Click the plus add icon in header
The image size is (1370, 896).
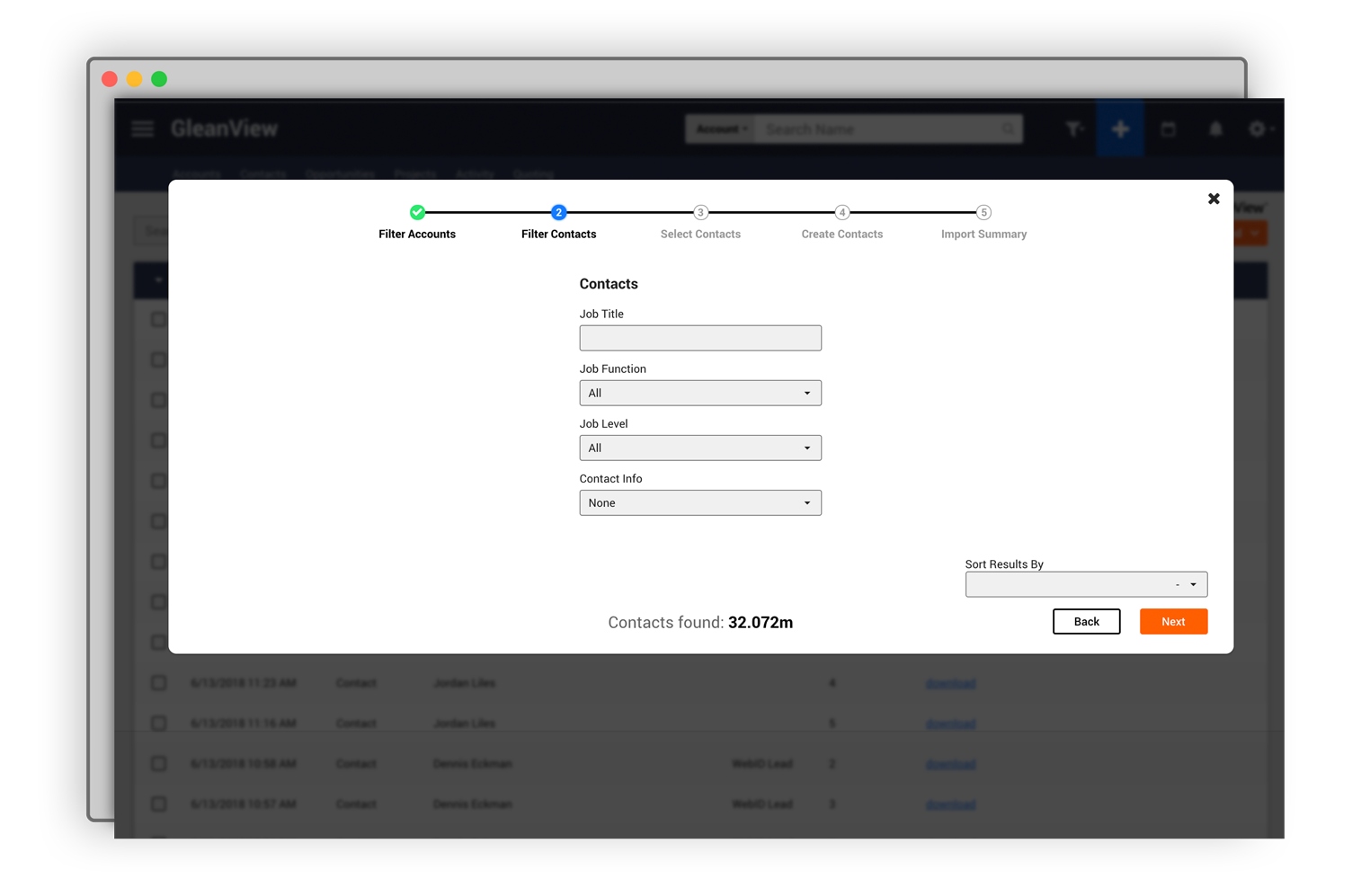(1120, 129)
